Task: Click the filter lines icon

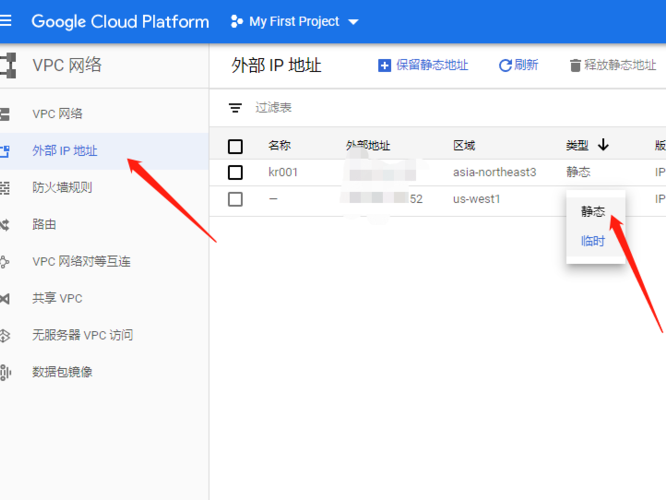Action: [235, 108]
